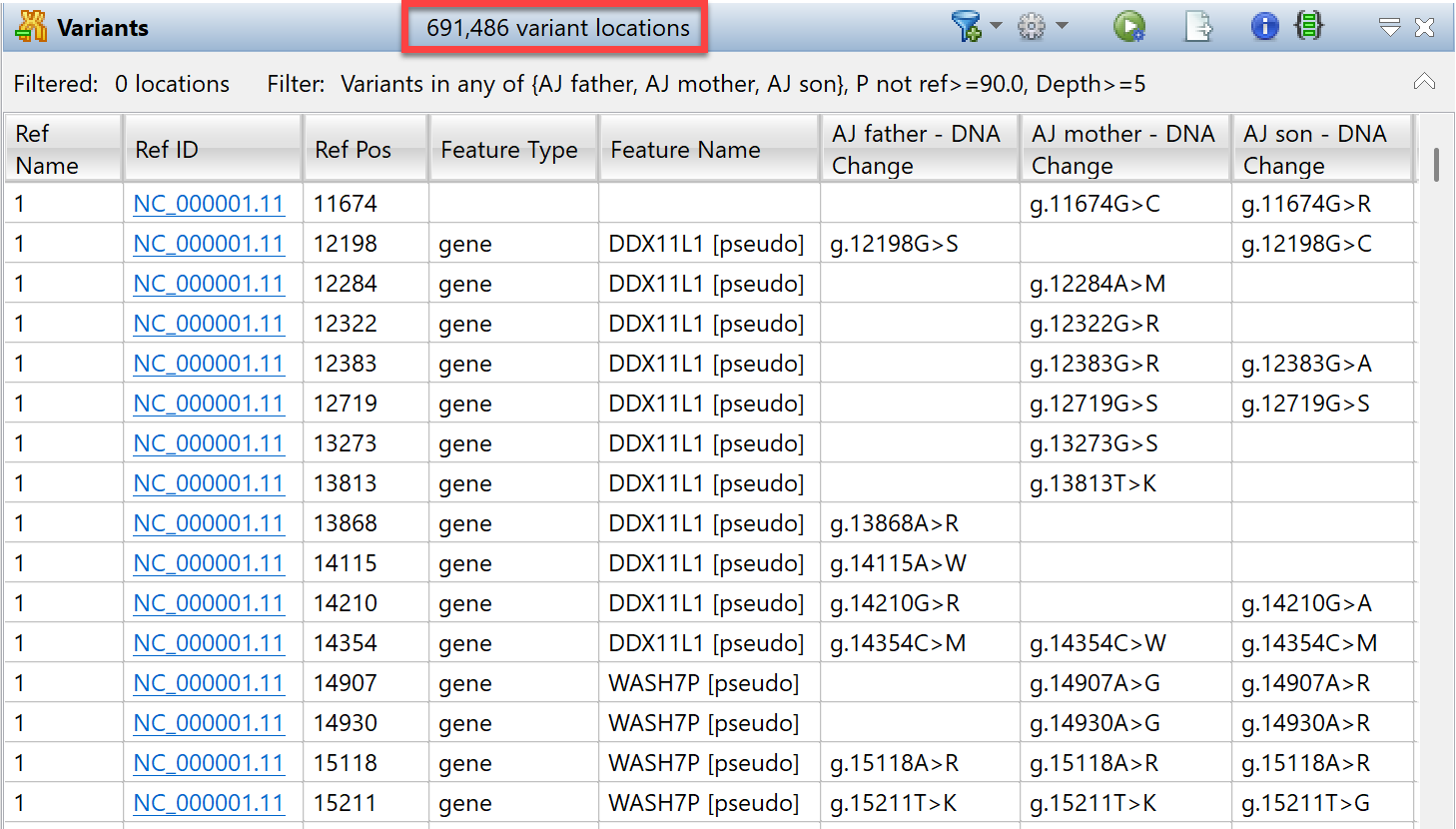
Task: Click the export document icon
Action: [x=1198, y=26]
